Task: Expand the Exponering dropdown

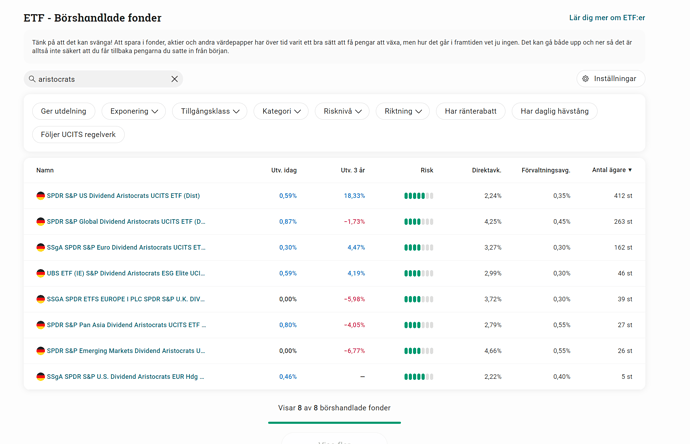Action: pyautogui.click(x=134, y=111)
